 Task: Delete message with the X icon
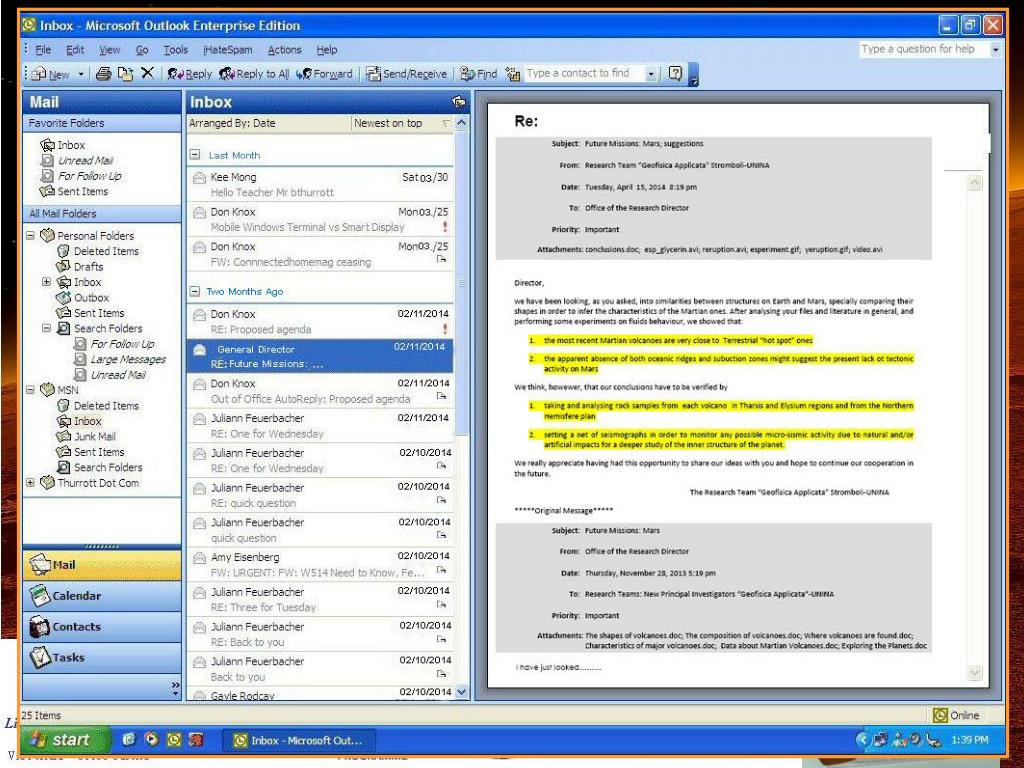(x=148, y=73)
